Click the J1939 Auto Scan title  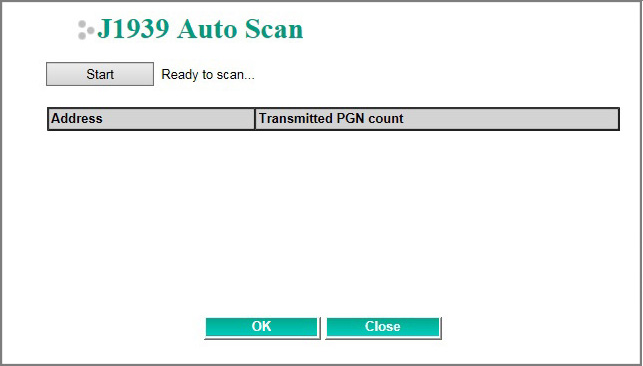200,29
